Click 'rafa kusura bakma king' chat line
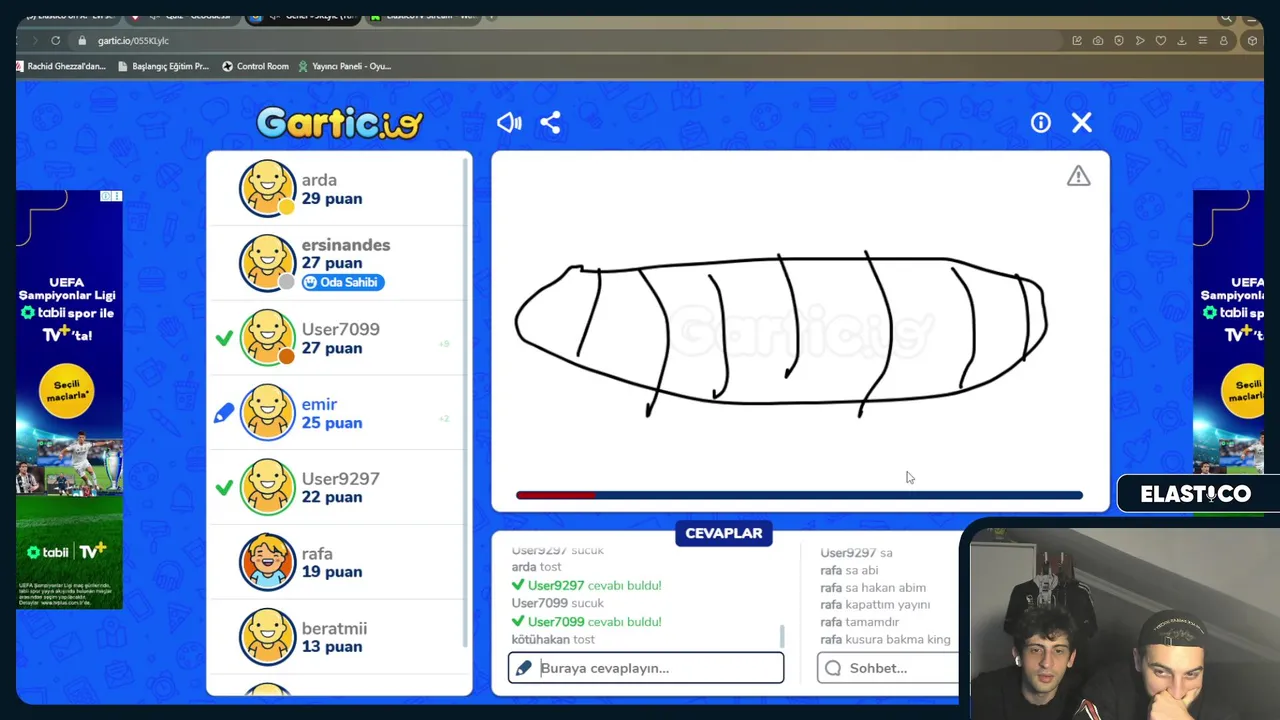Screen dimensions: 1280x720 (885, 639)
